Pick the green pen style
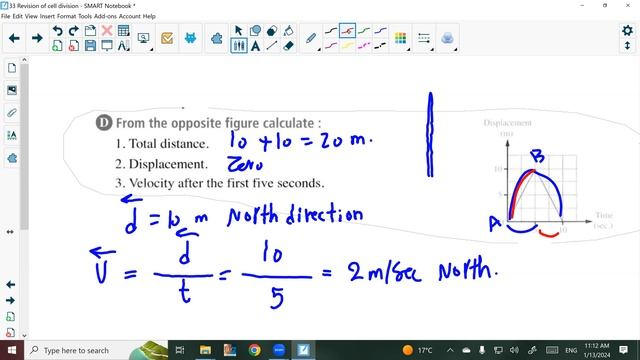Screen dimensions: 640x360 pos(364,31)
